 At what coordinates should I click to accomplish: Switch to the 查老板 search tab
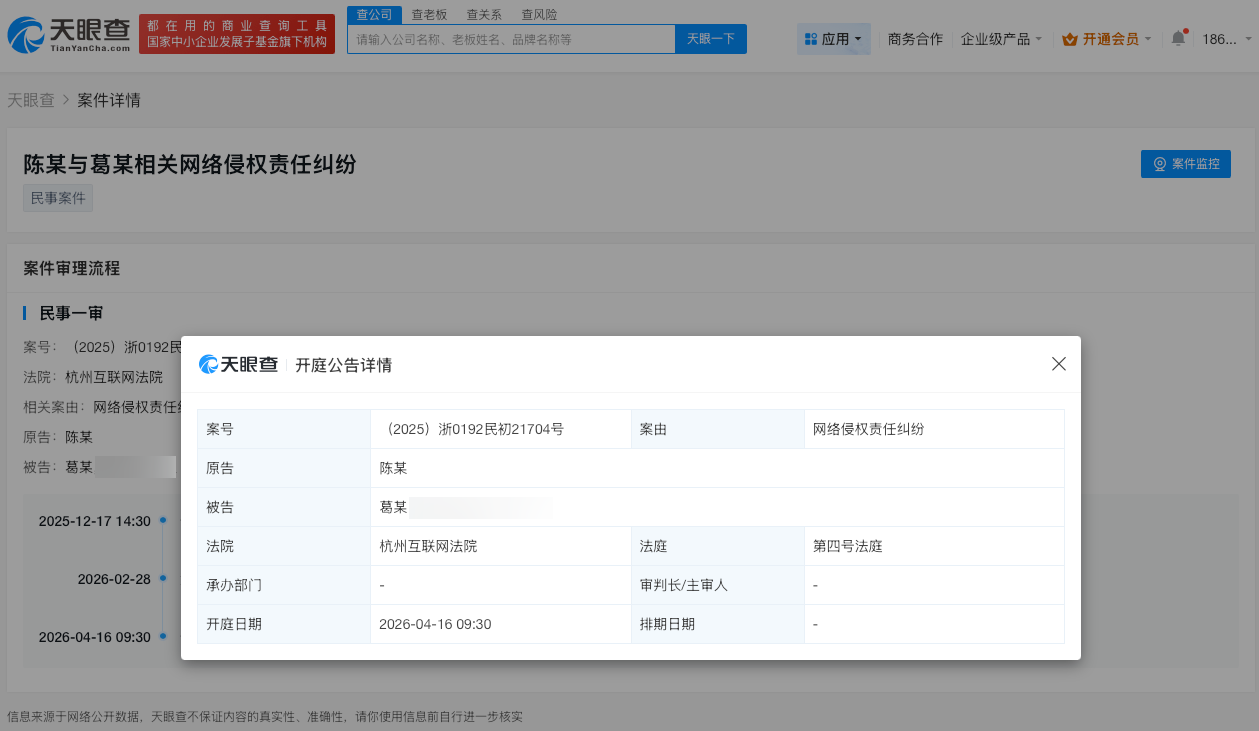428,14
